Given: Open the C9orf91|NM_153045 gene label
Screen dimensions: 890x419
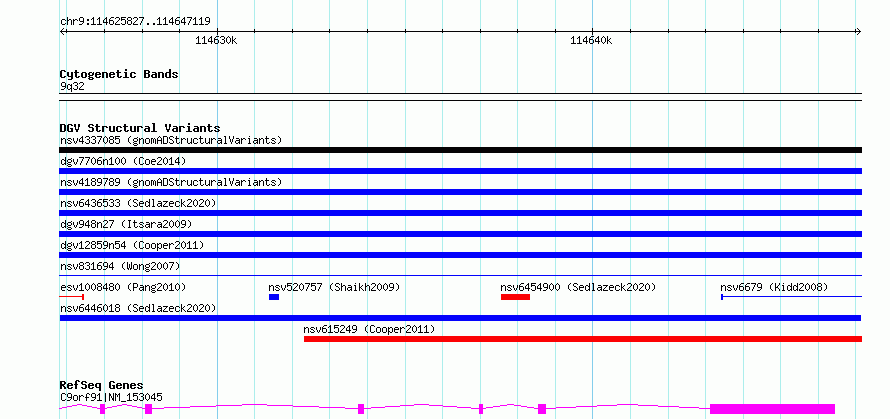Looking at the screenshot, I should (111, 397).
